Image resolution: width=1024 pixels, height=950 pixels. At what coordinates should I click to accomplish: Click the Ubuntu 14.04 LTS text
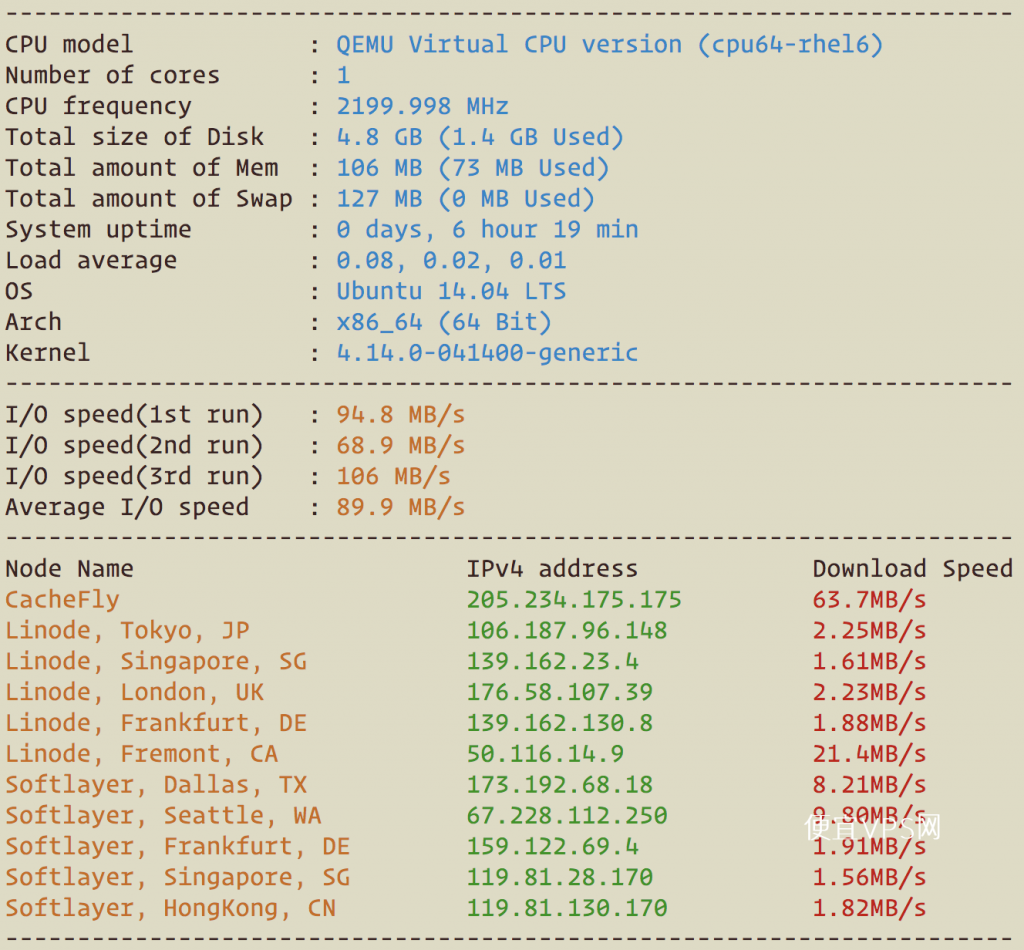tap(451, 291)
